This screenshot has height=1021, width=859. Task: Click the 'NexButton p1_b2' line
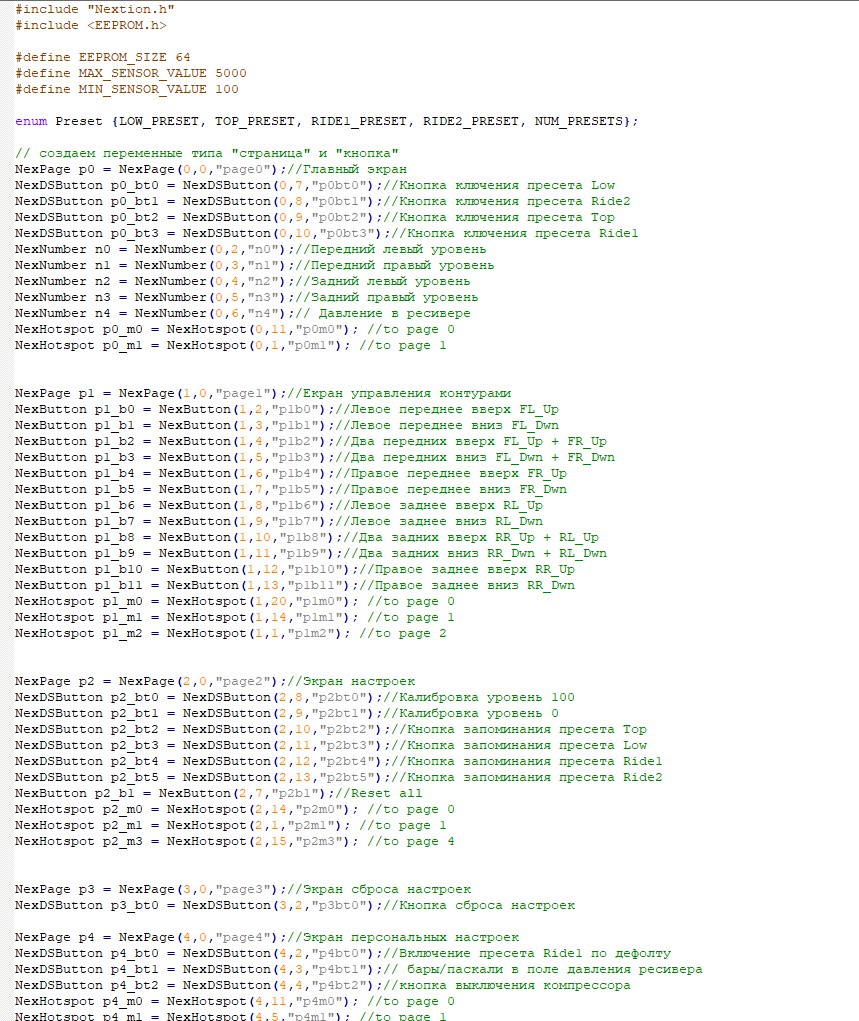point(311,441)
